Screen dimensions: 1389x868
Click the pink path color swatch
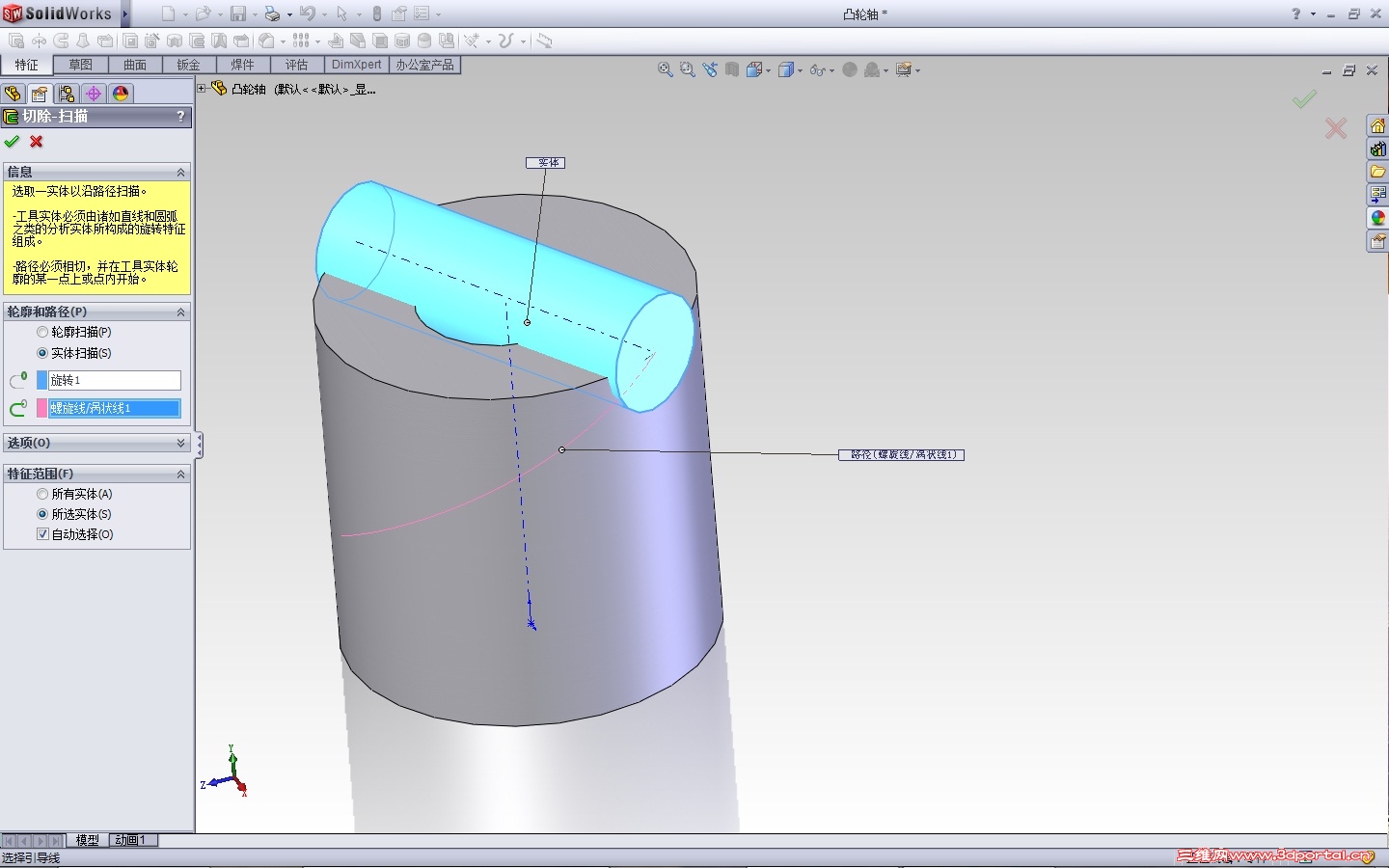coord(41,408)
